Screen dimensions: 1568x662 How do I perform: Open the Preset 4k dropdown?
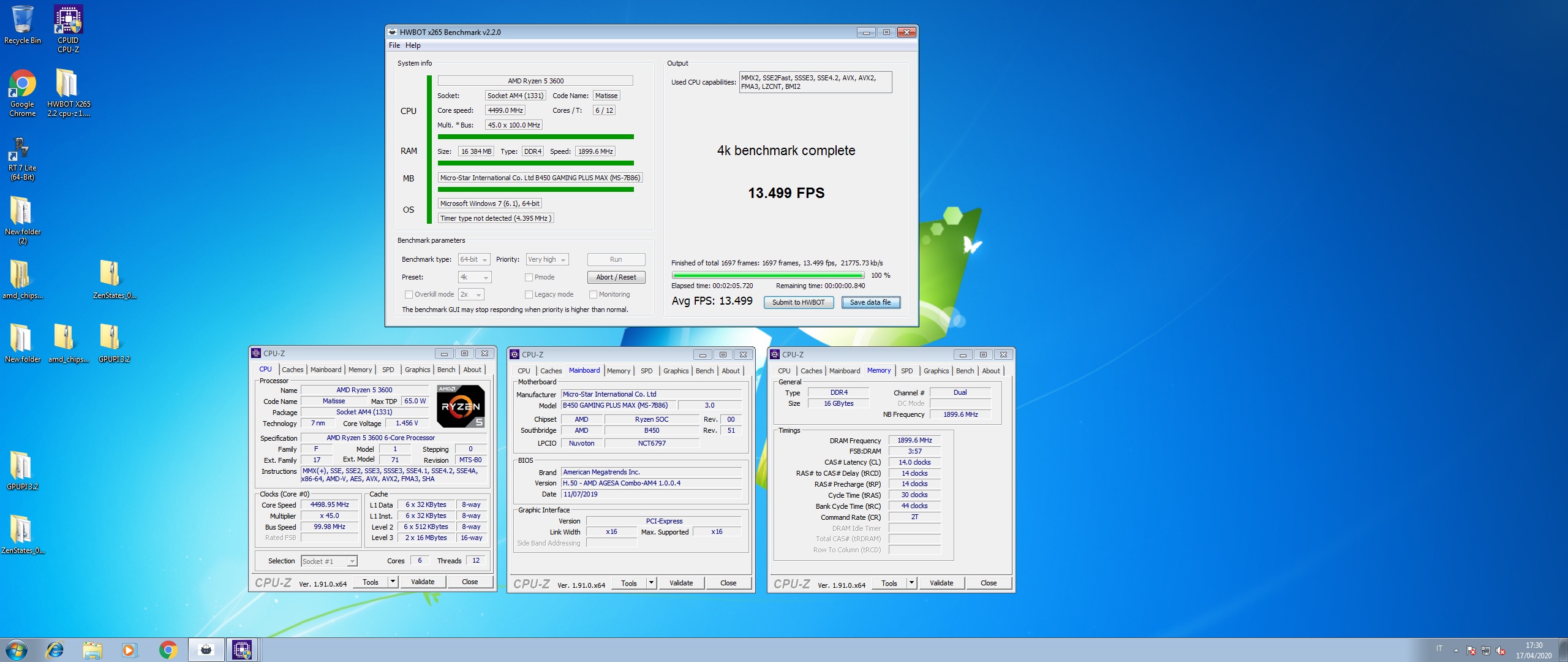(475, 277)
